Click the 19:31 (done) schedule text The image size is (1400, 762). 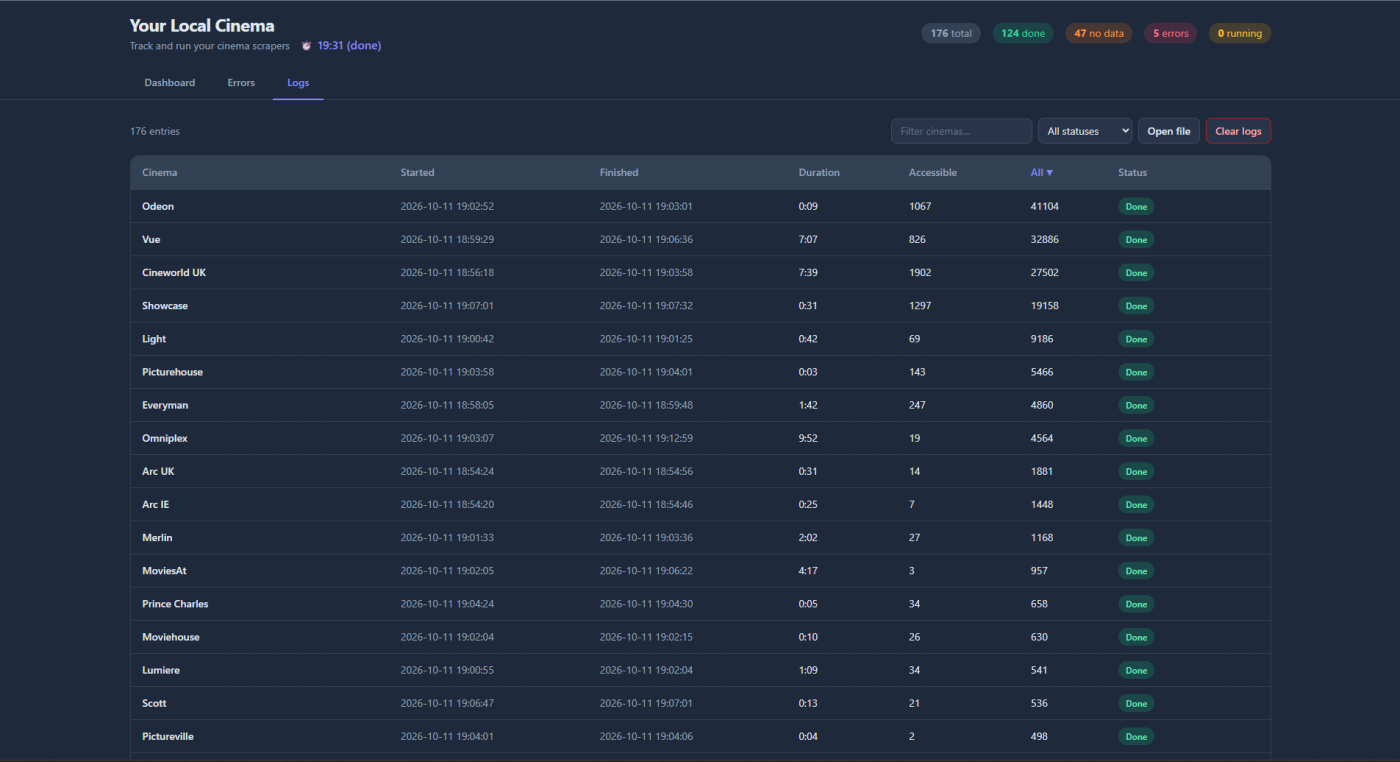coord(349,46)
